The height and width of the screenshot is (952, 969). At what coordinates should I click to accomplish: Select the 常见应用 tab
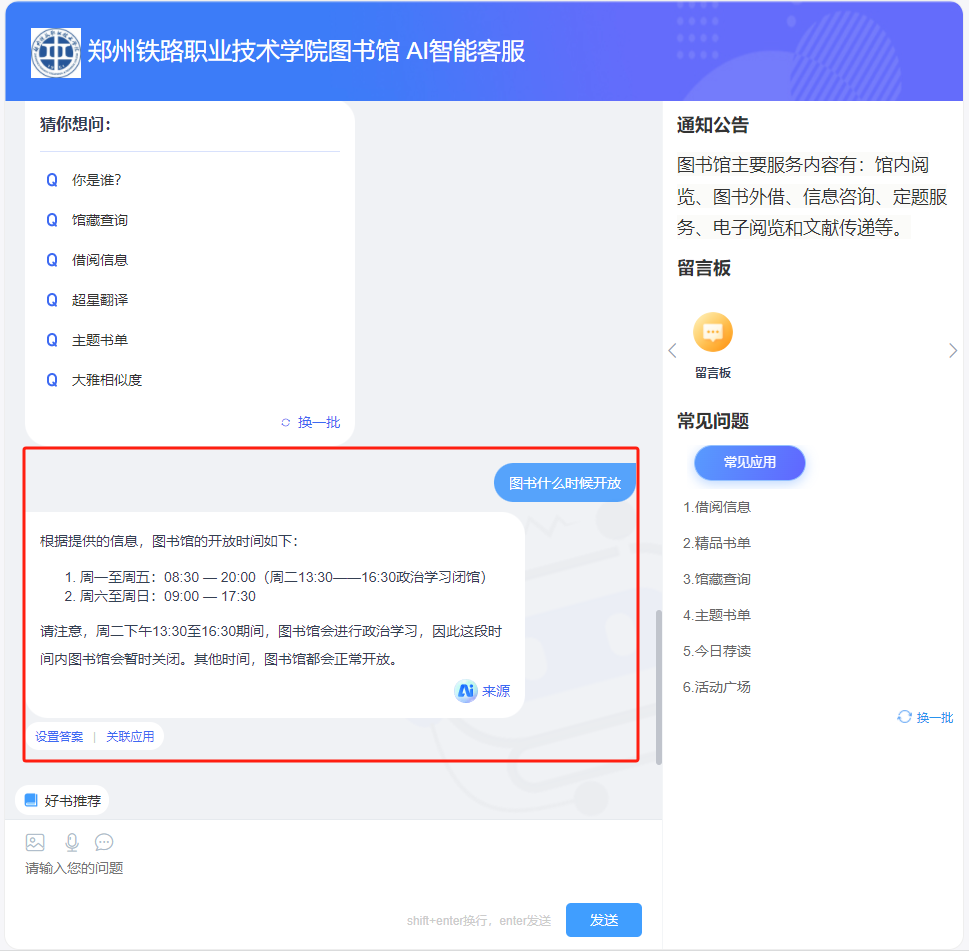749,462
